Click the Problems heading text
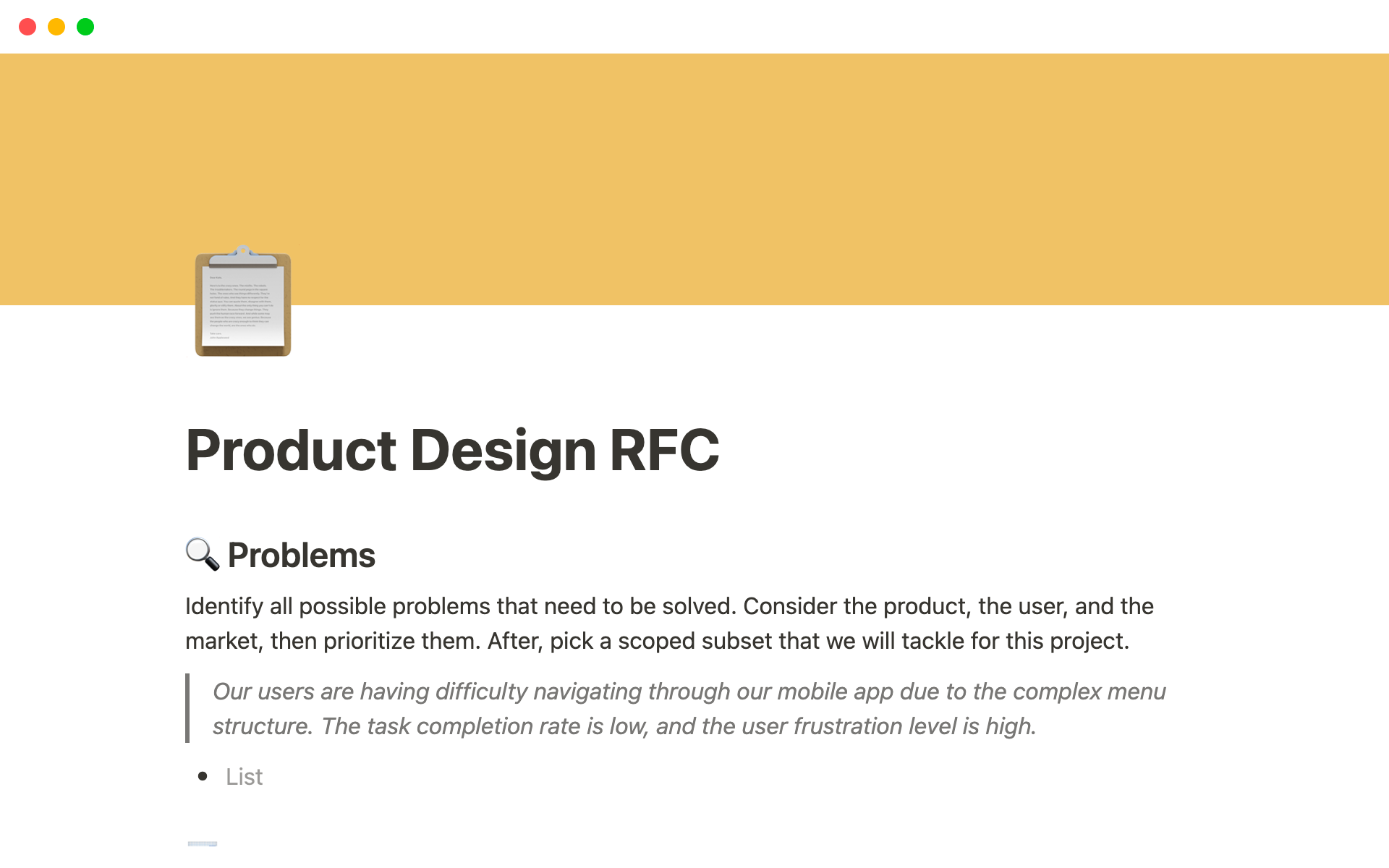 click(301, 555)
